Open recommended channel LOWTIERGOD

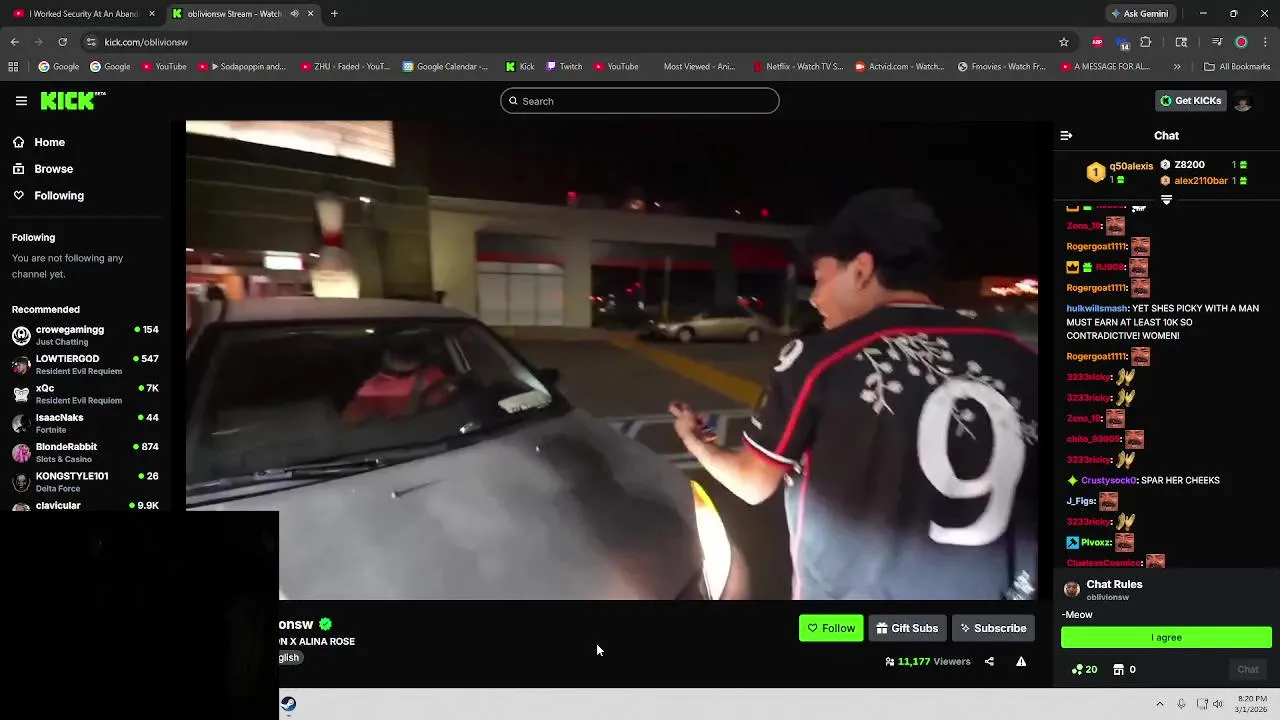[x=85, y=364]
